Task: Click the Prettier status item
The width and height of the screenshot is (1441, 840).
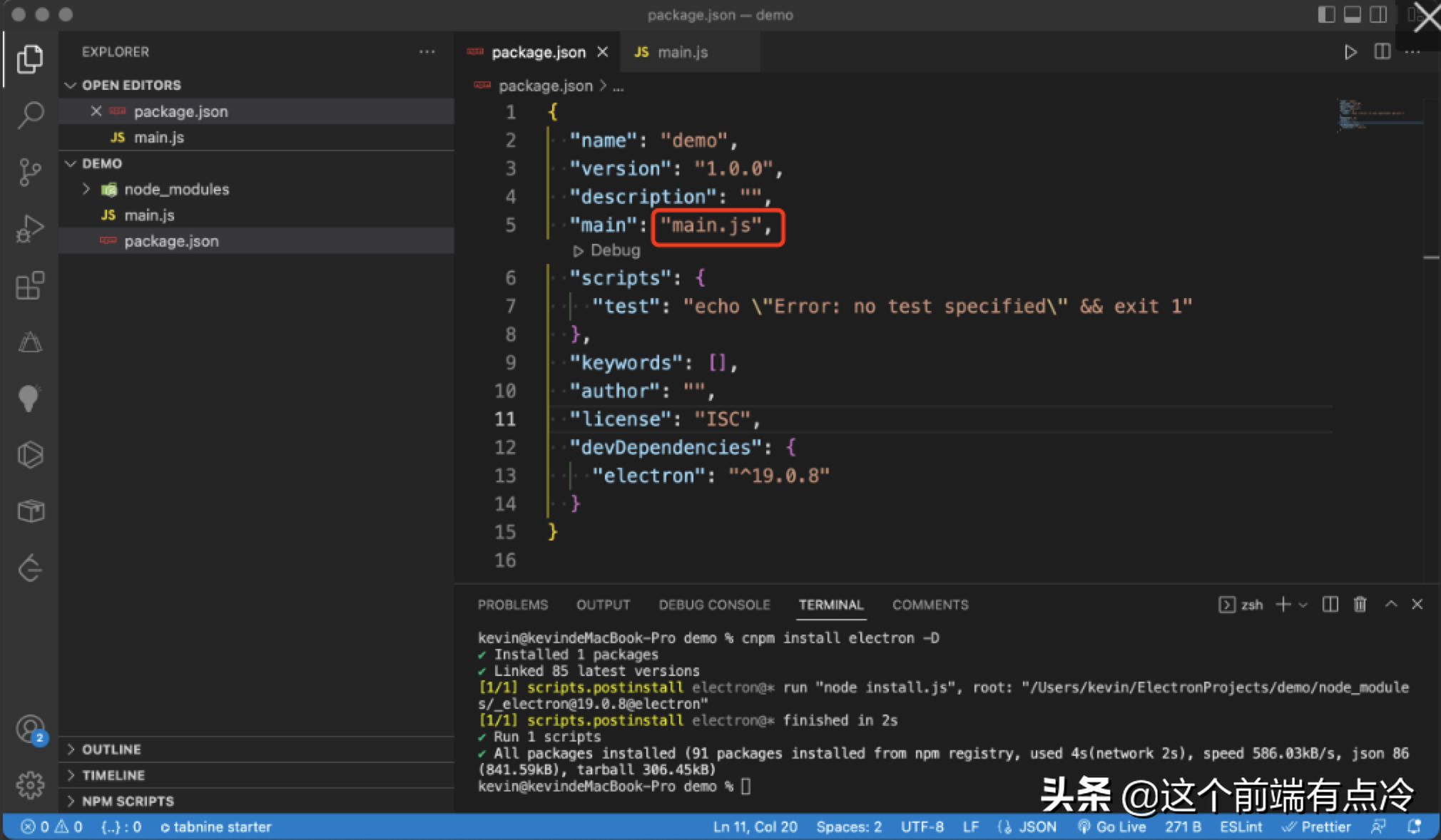Action: click(x=1316, y=826)
